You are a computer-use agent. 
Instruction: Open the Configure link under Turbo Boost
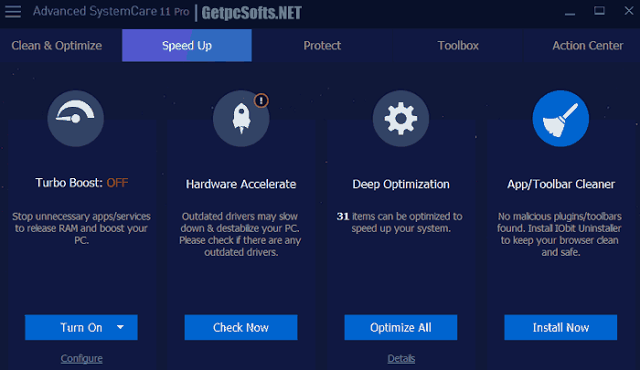[82, 359]
